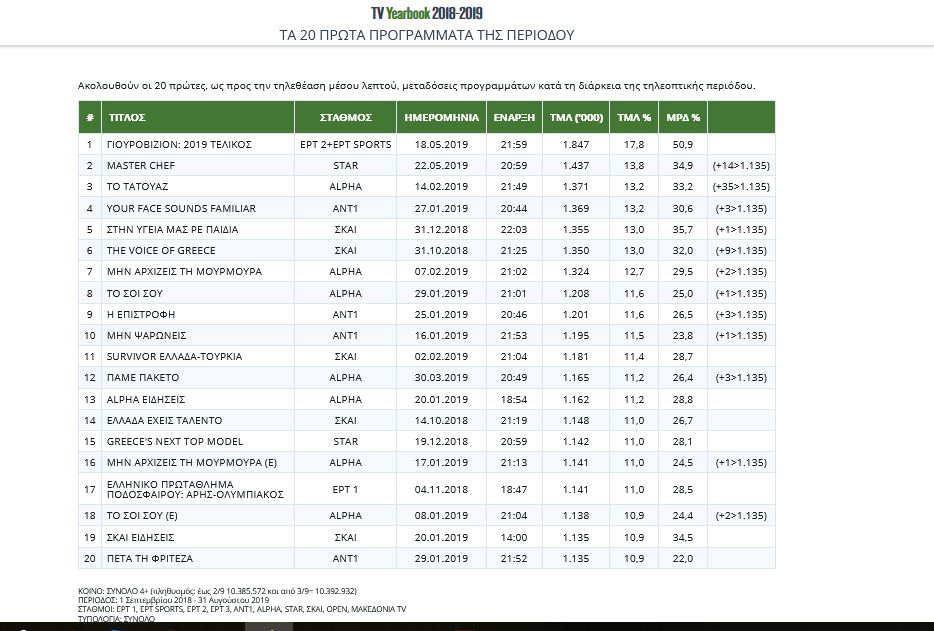Click the MASTER CHEF row title
Image resolution: width=934 pixels, height=631 pixels.
140,165
